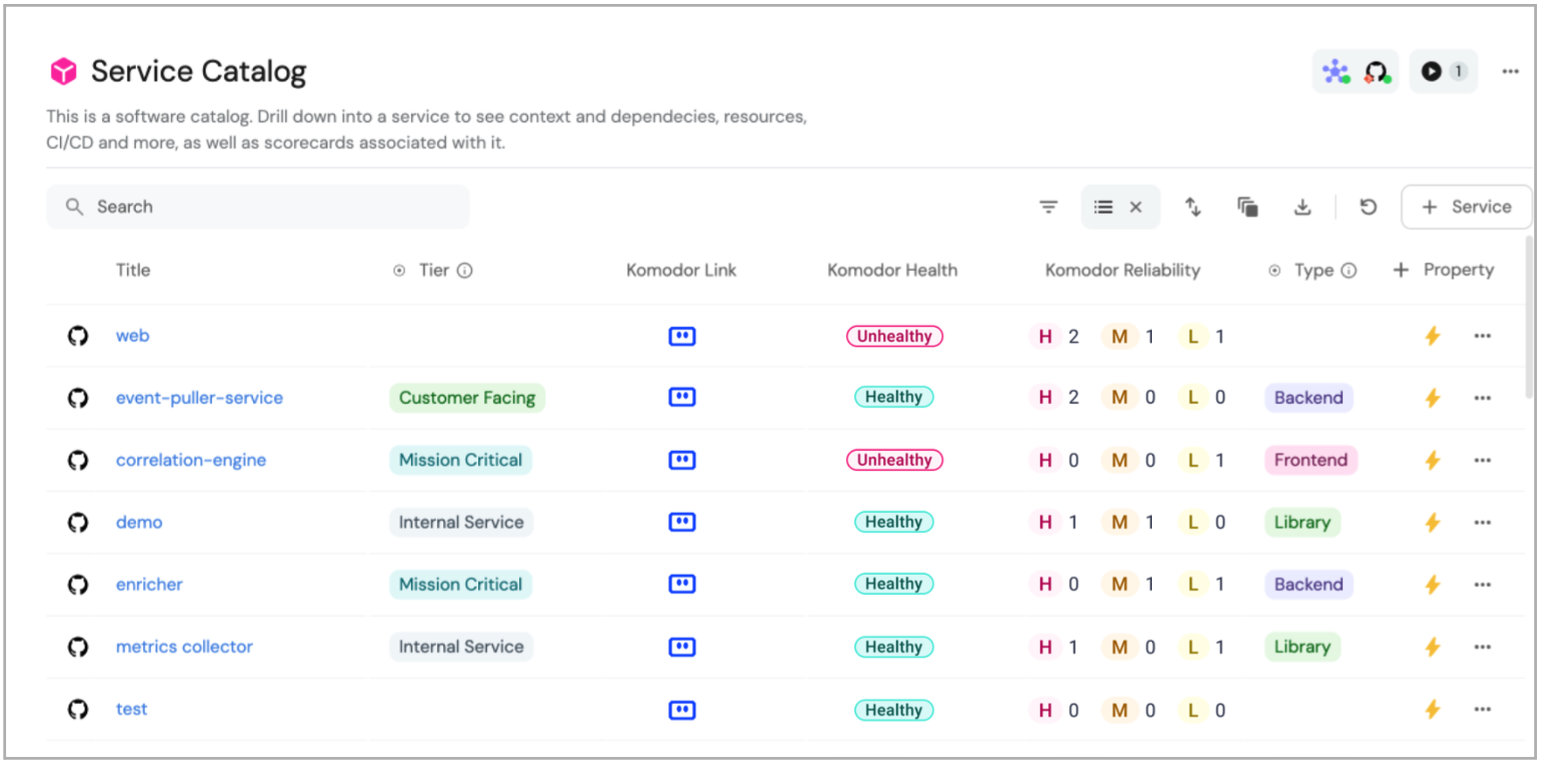The width and height of the screenshot is (1541, 764).
Task: Open Komodor link for web row
Action: point(682,336)
